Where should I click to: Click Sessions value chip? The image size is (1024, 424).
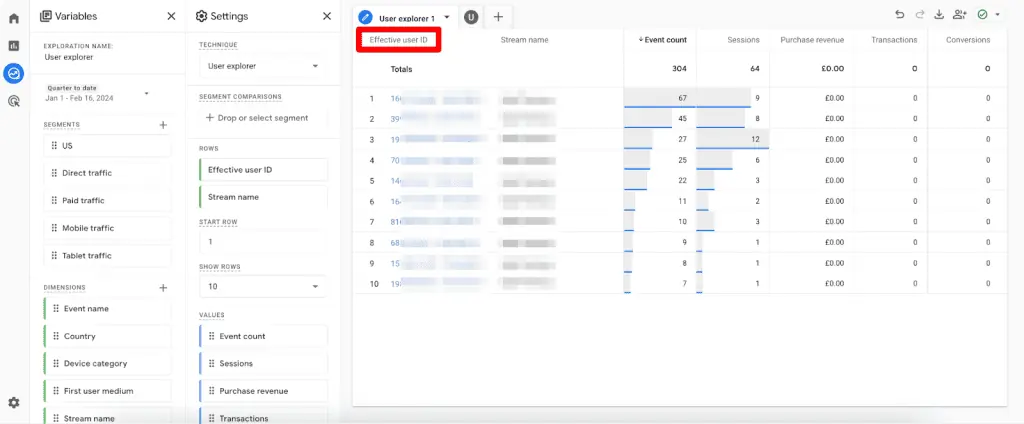point(263,363)
